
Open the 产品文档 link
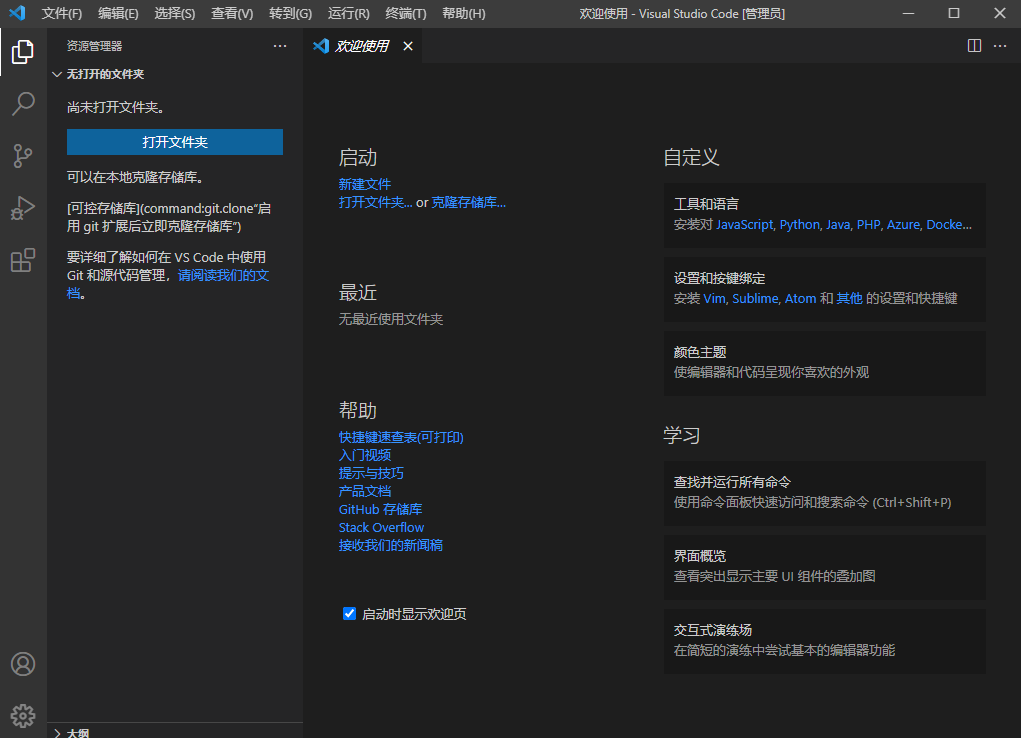[365, 491]
